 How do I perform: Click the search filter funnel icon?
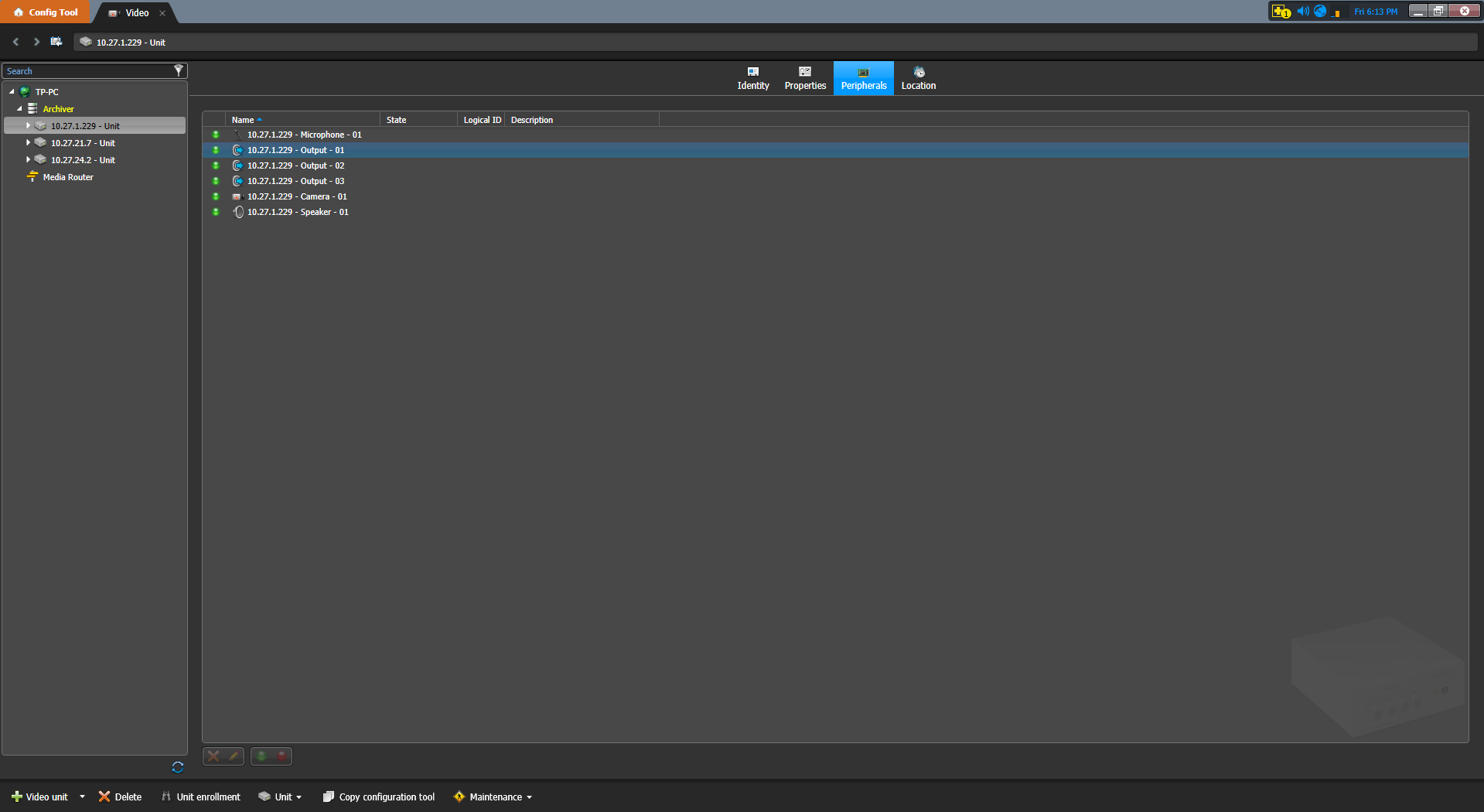click(179, 70)
